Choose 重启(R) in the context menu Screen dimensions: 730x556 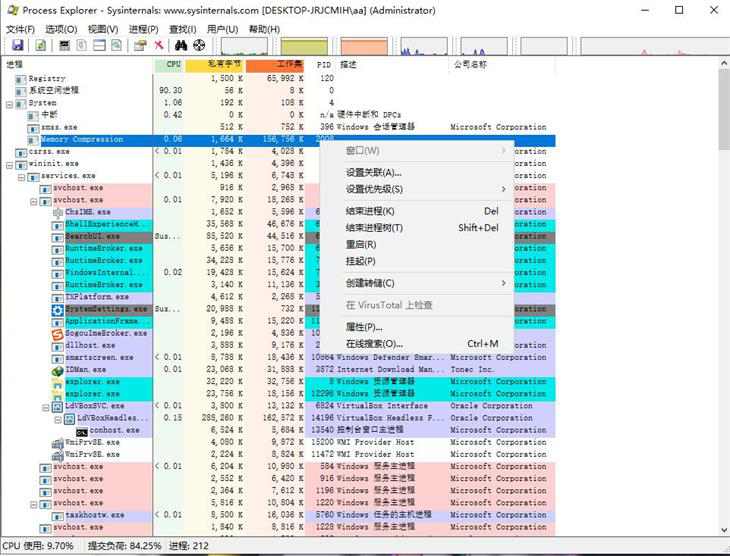click(417, 244)
